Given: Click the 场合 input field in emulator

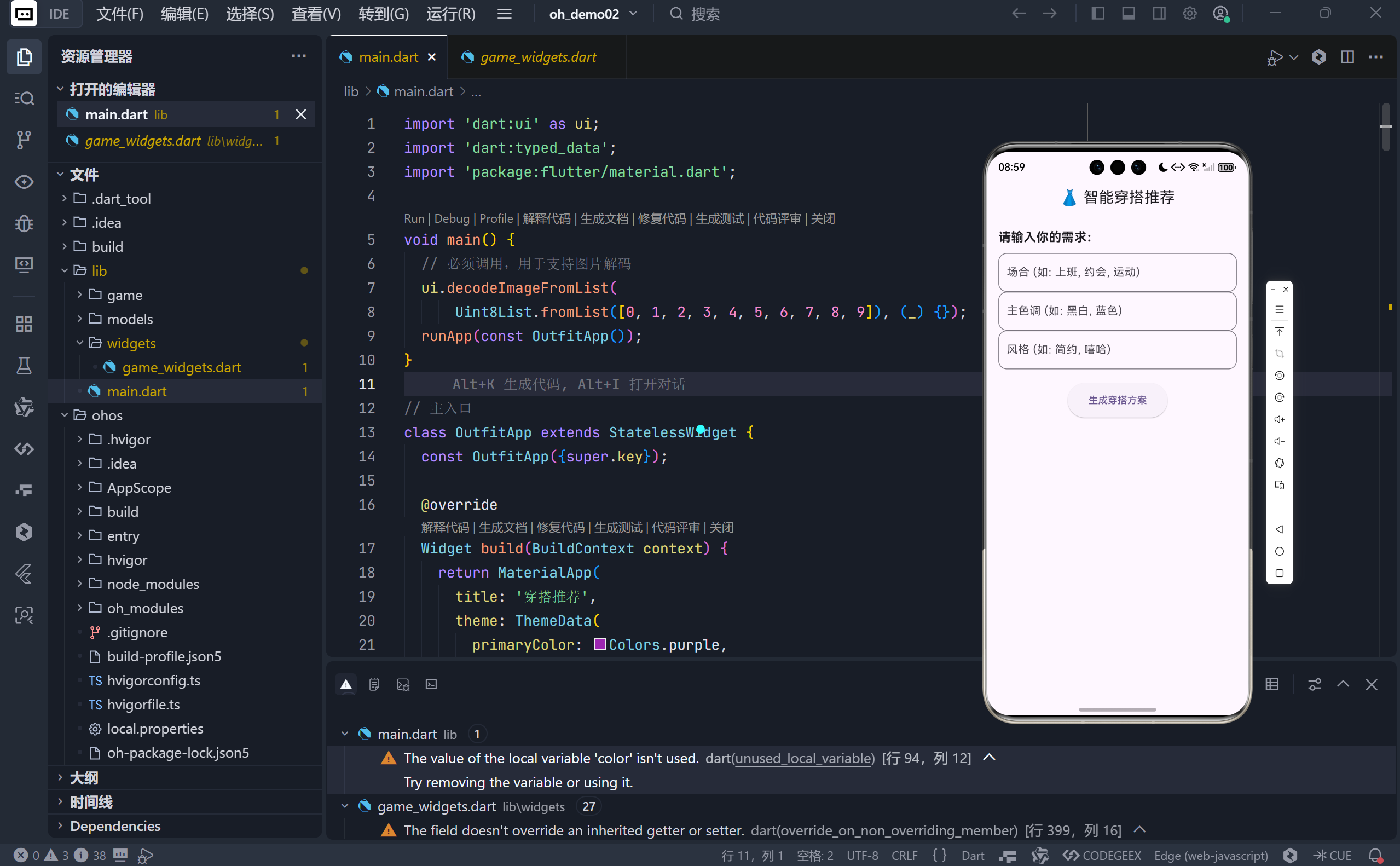Looking at the screenshot, I should click(1116, 272).
